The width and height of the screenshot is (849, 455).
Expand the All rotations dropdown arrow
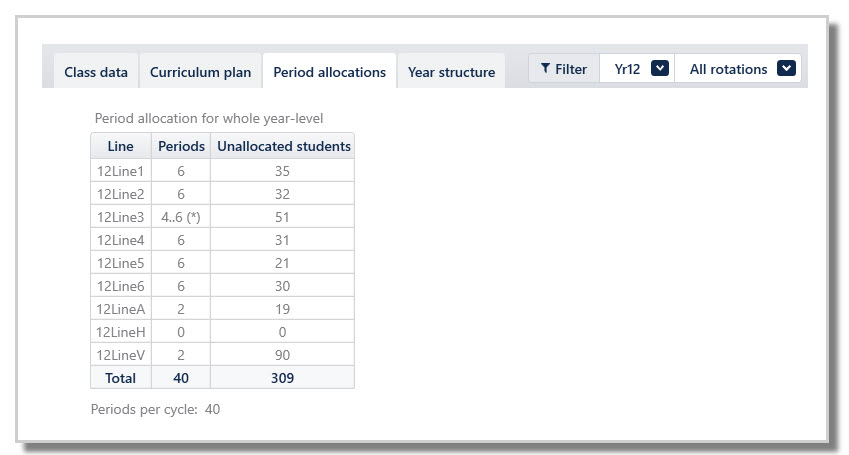(786, 69)
